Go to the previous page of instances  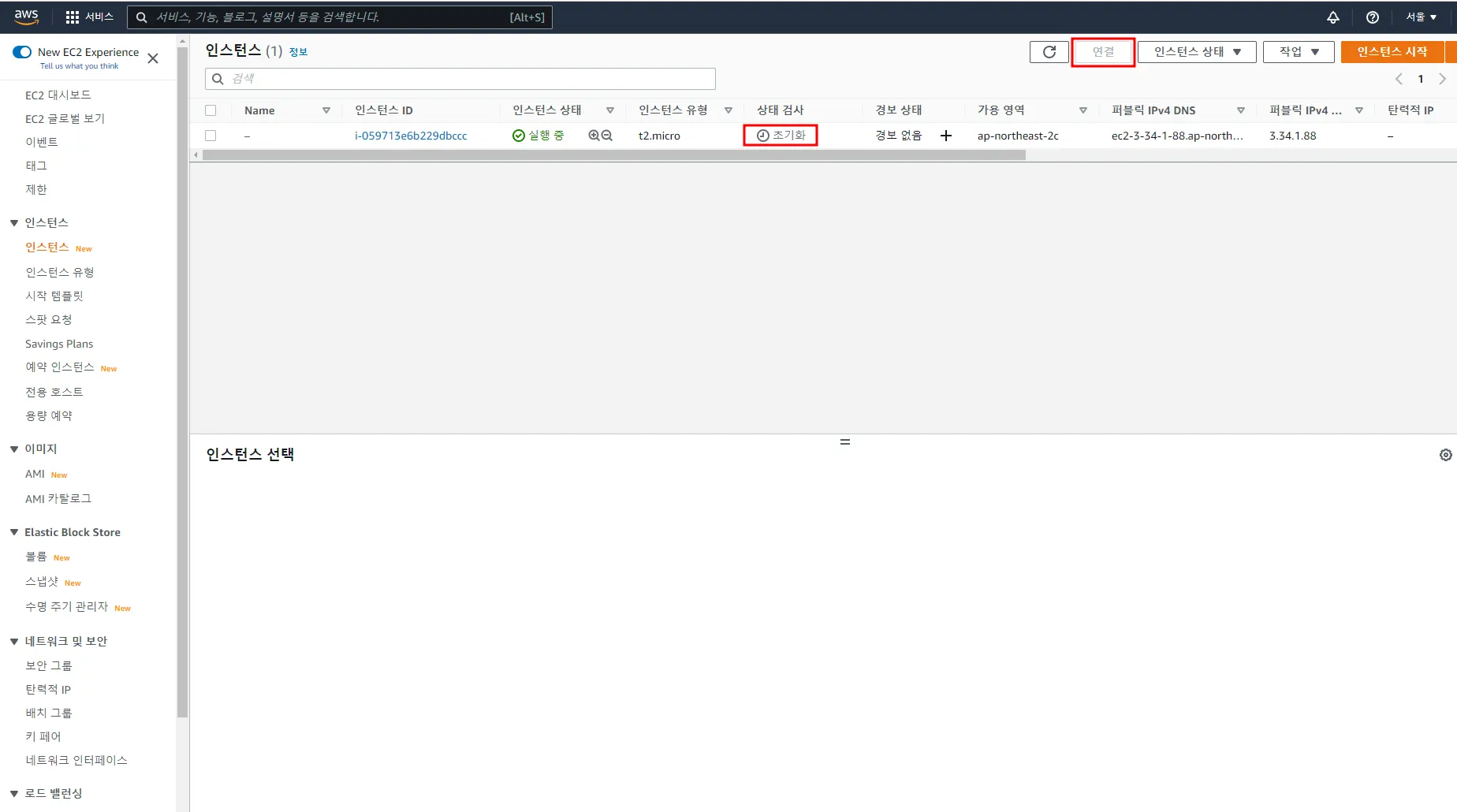1399,79
